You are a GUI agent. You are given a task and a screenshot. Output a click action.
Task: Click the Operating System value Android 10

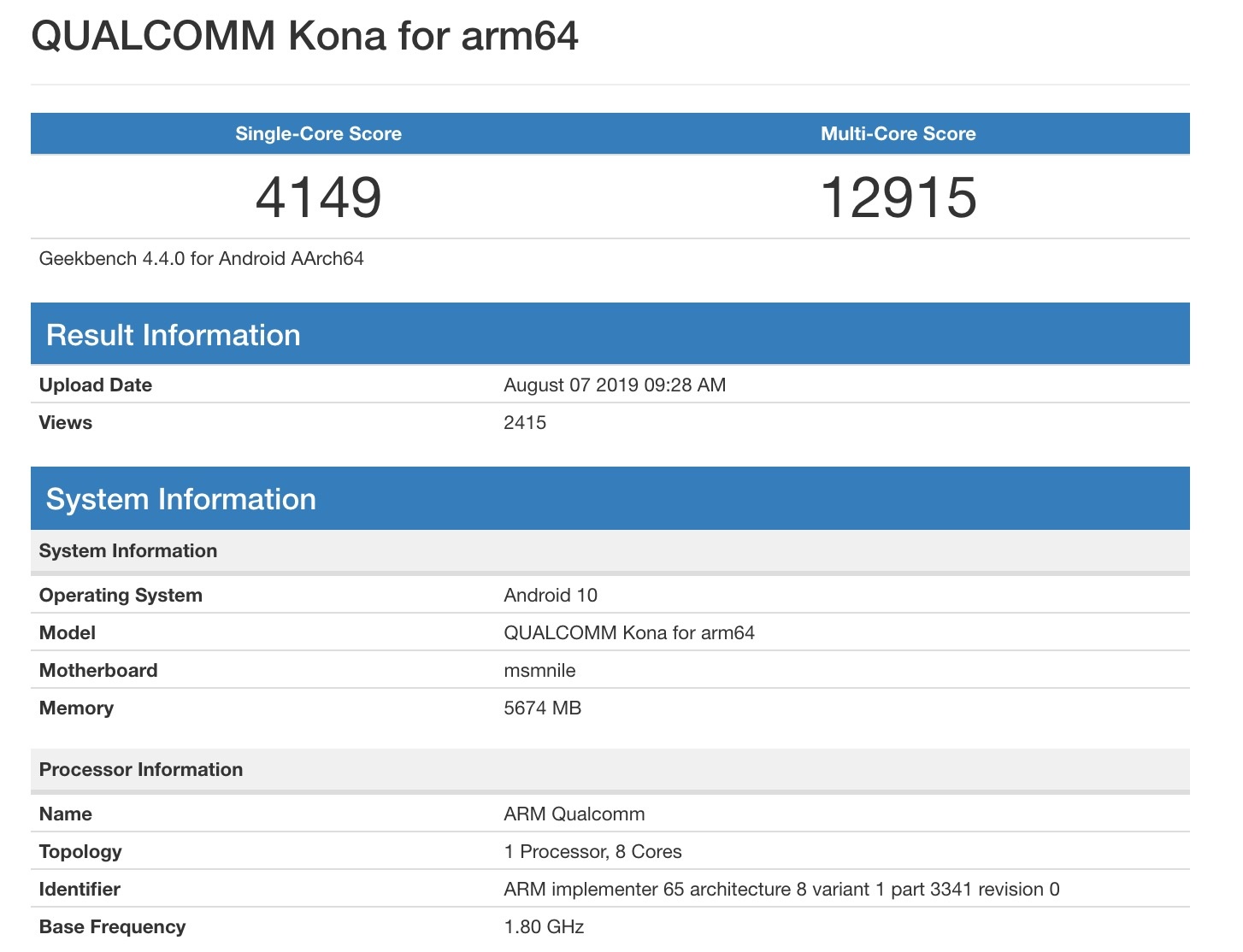551,595
